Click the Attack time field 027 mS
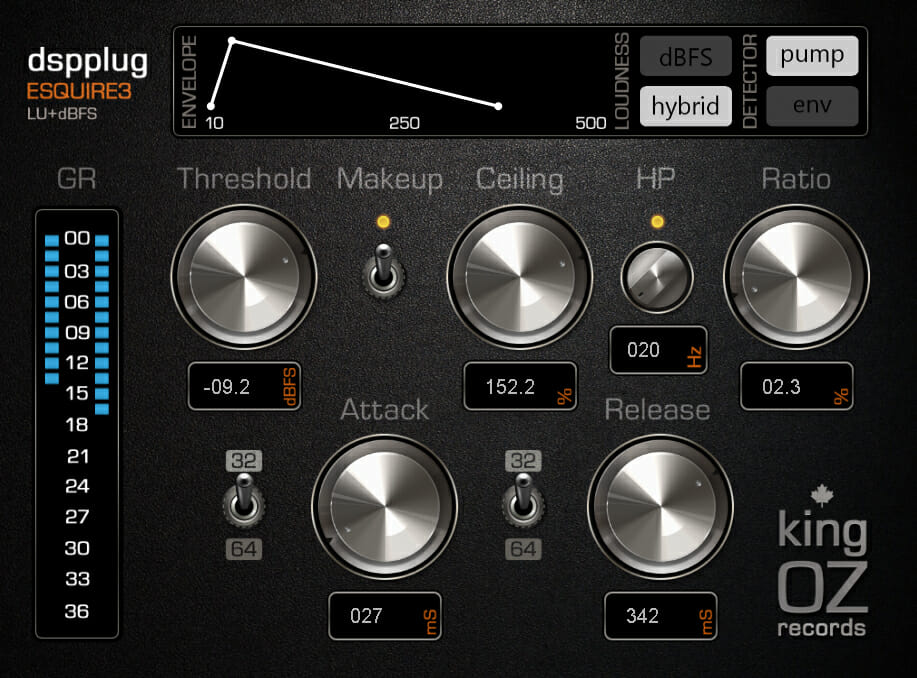 click(384, 616)
